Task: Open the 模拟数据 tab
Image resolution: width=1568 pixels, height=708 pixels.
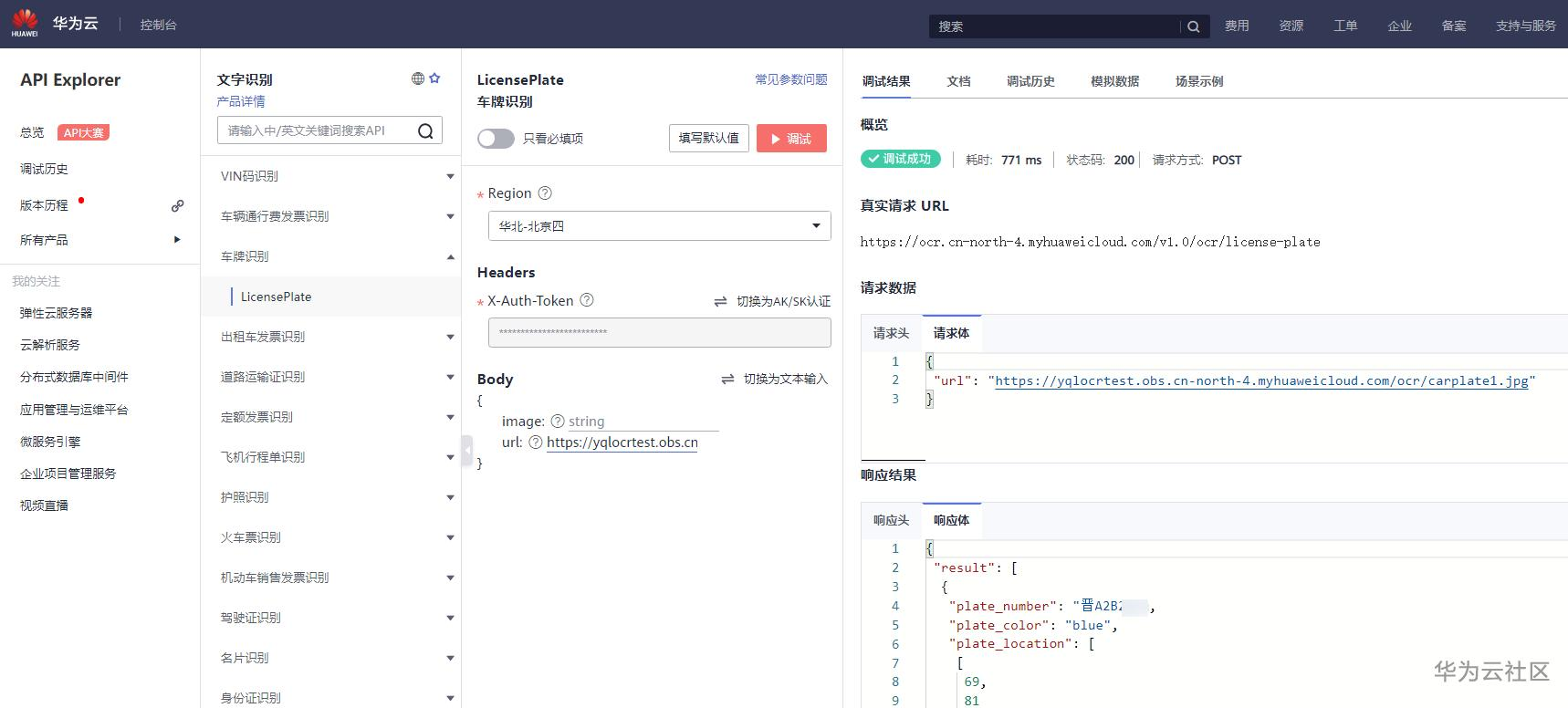Action: 1114,81
